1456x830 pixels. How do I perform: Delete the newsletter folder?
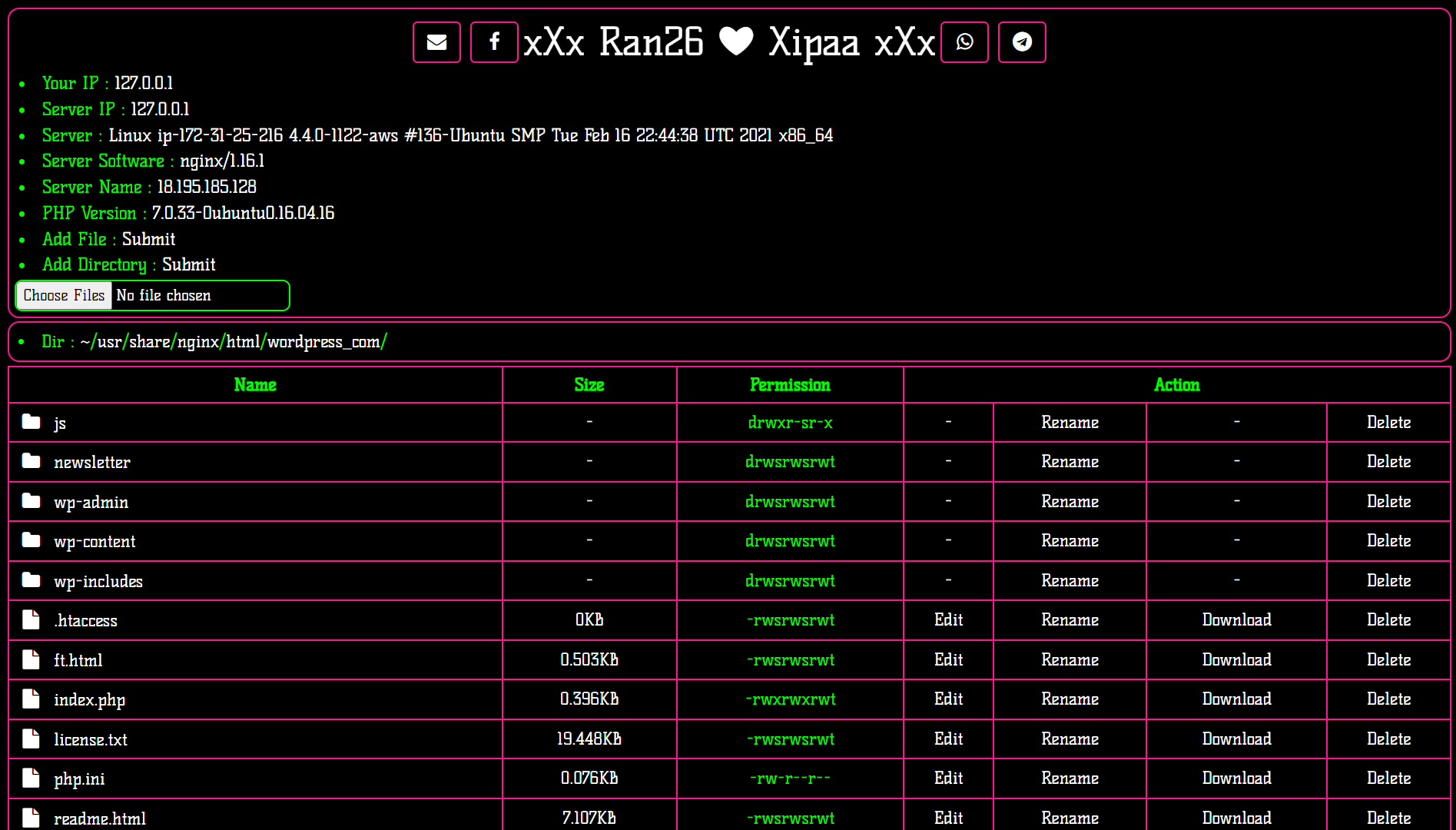1389,461
